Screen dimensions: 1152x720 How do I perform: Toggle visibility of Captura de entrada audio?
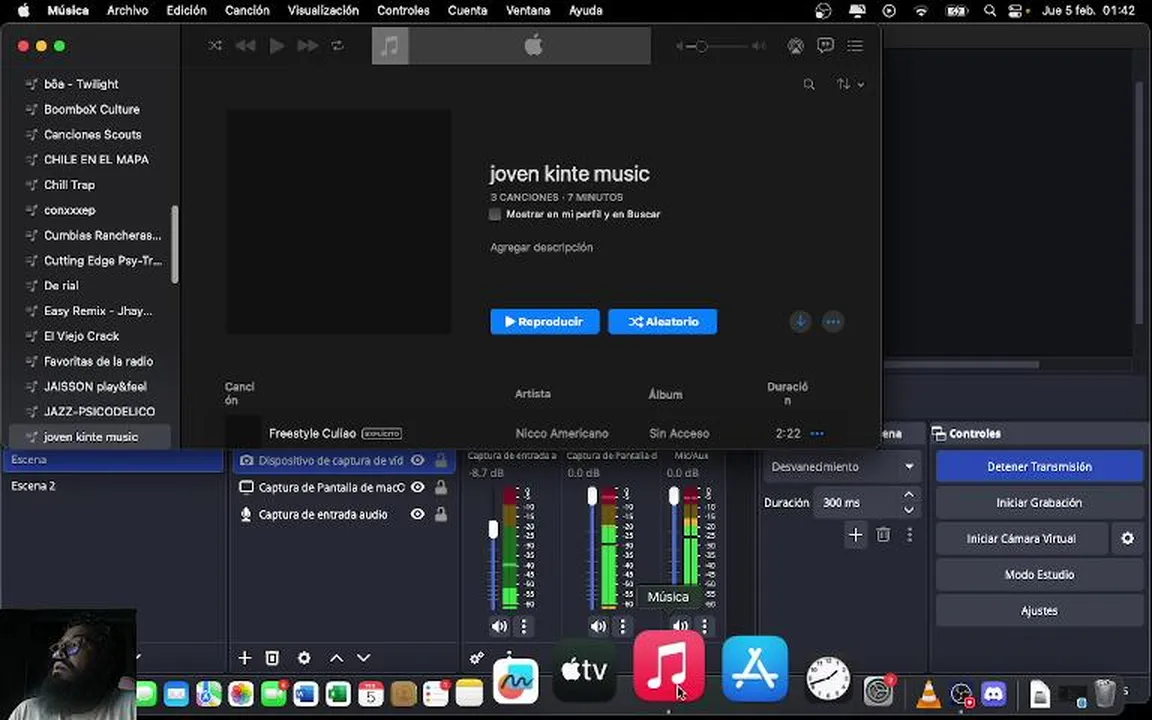(417, 514)
